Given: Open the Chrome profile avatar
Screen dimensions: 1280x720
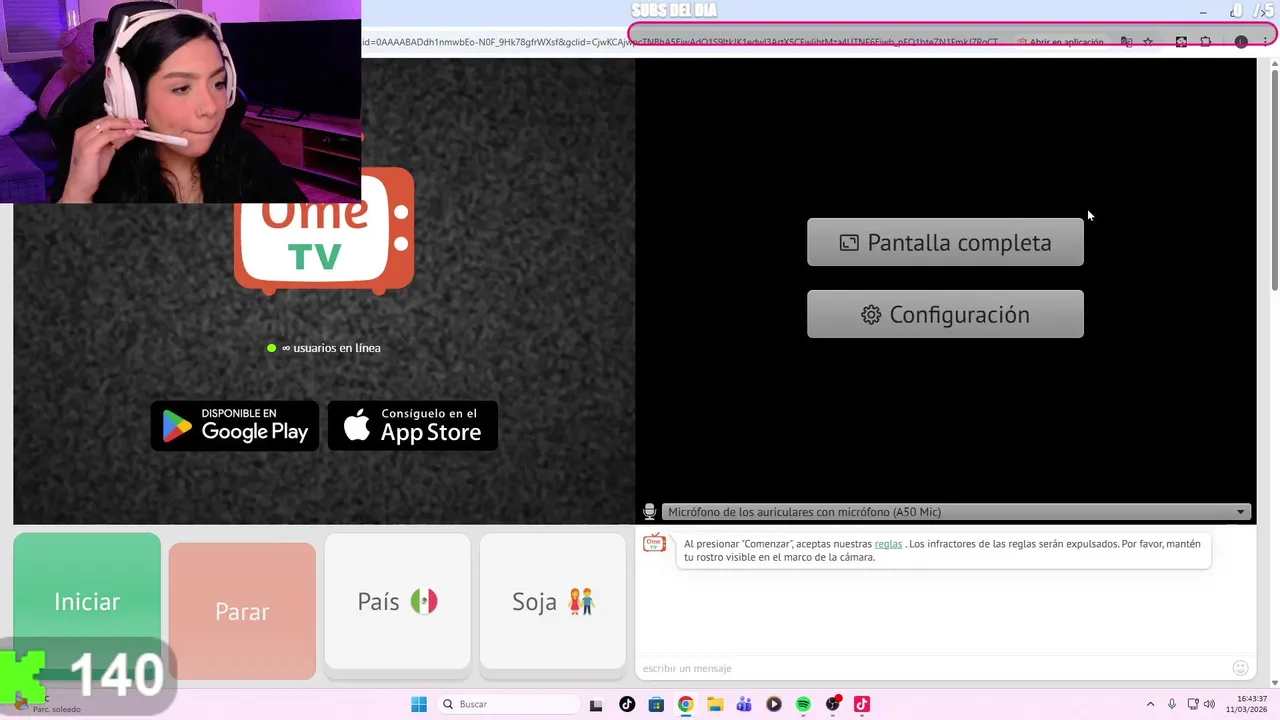Looking at the screenshot, I should coord(1241,42).
